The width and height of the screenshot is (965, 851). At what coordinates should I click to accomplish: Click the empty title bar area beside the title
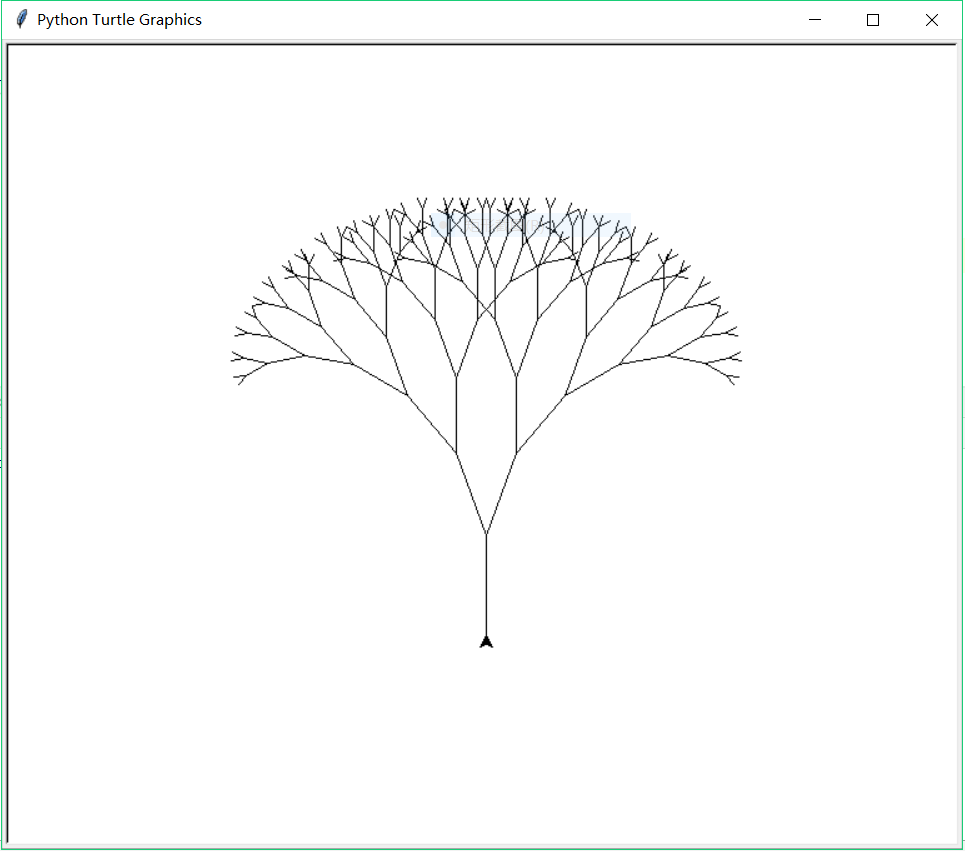(500, 20)
